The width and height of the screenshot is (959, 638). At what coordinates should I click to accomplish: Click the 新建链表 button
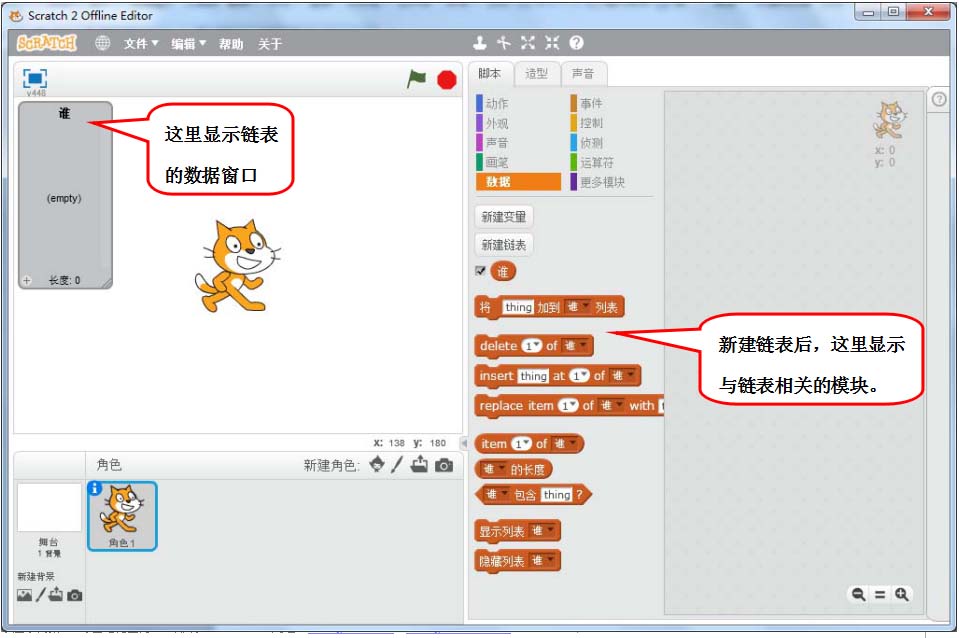point(503,245)
